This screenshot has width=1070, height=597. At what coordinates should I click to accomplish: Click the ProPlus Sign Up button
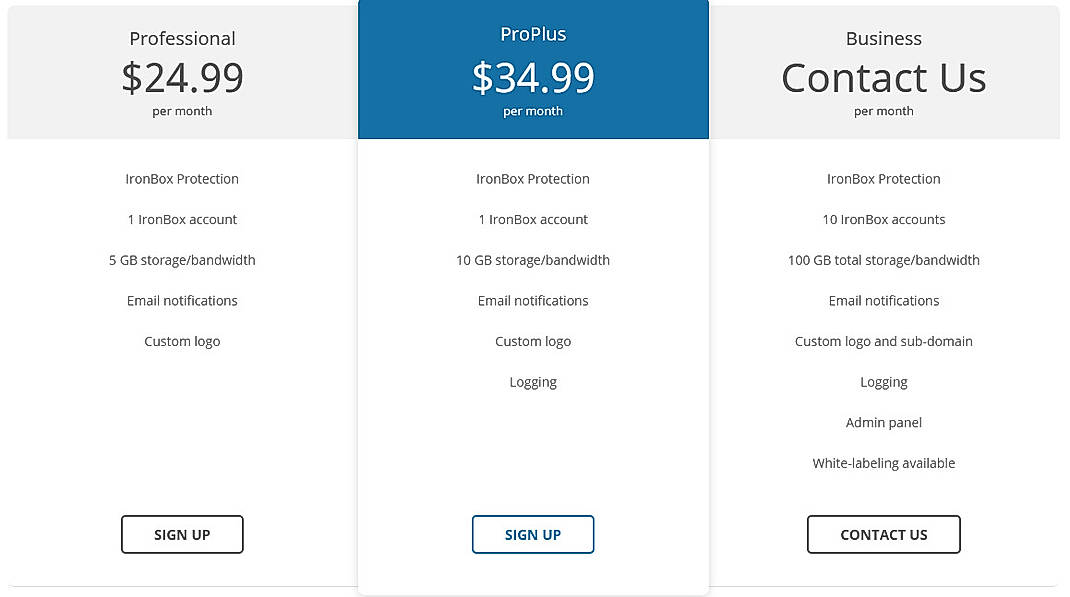(533, 534)
